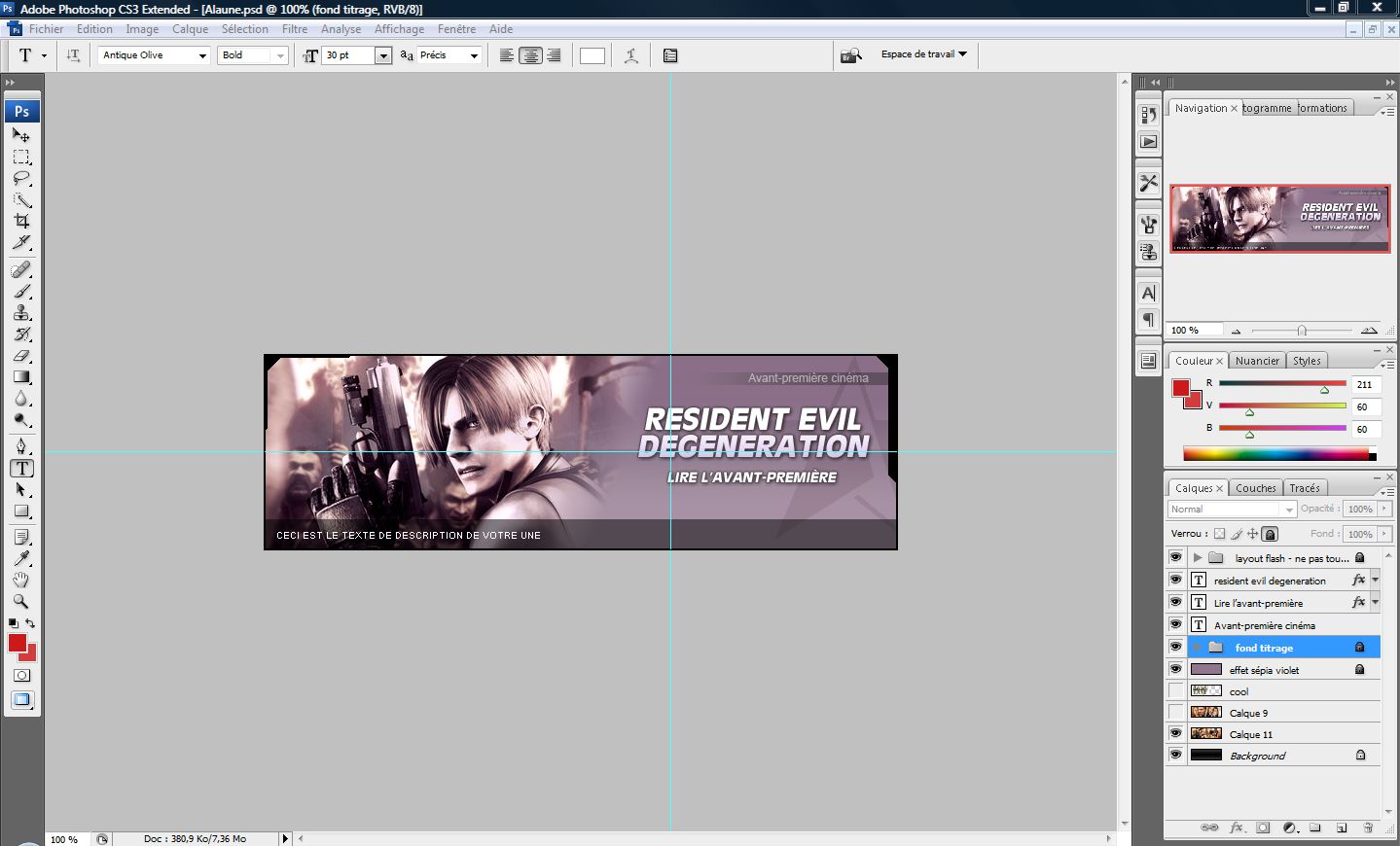
Task: Select the Dodge tool
Action: click(21, 419)
